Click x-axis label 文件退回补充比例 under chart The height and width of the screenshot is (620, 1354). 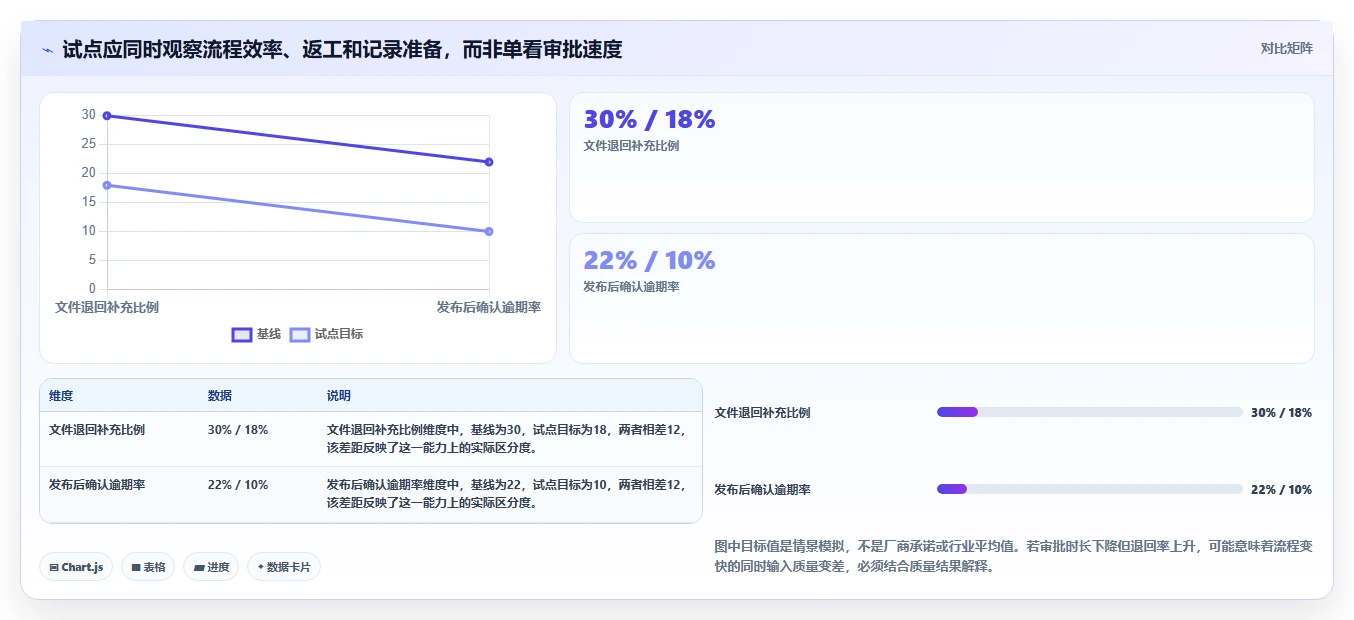click(x=107, y=307)
